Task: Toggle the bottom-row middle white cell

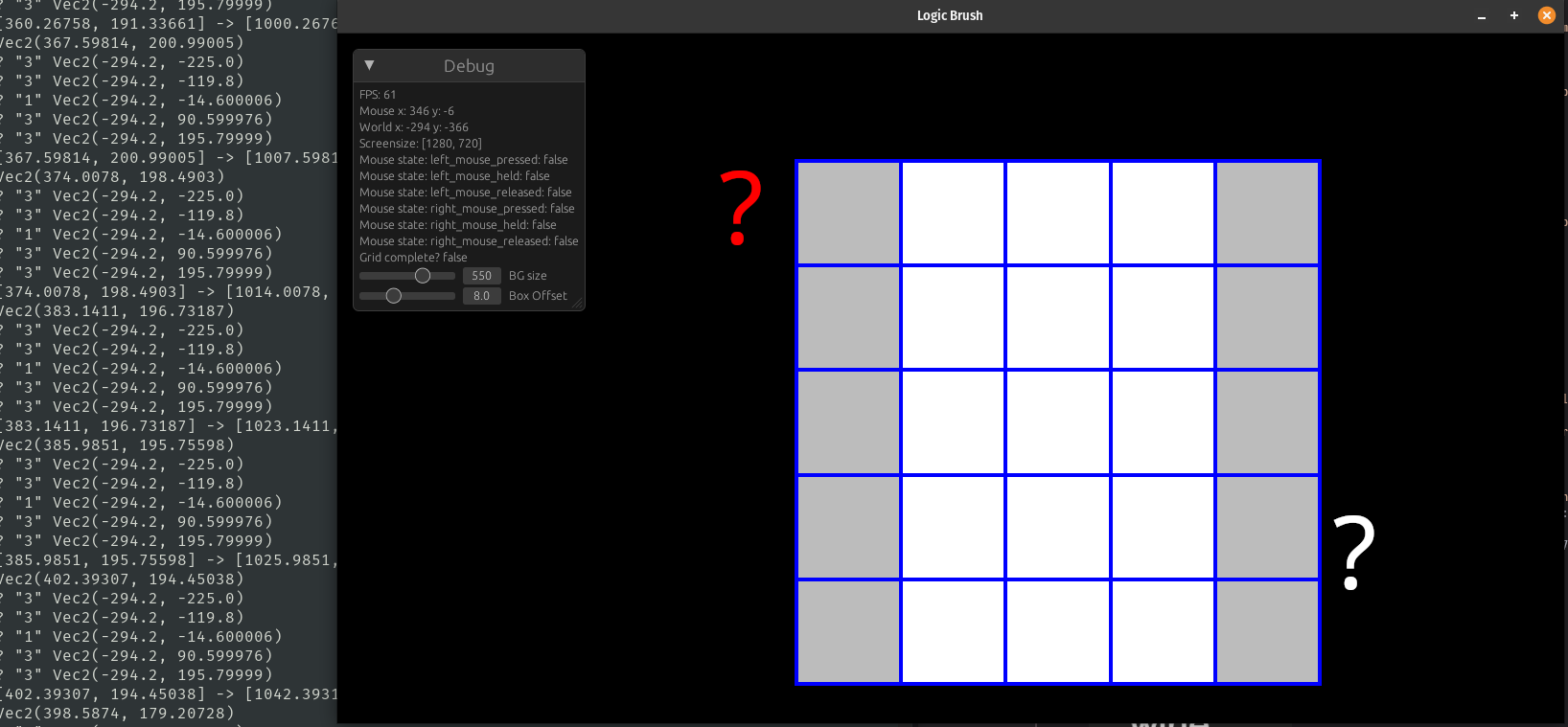Action: coord(1058,631)
